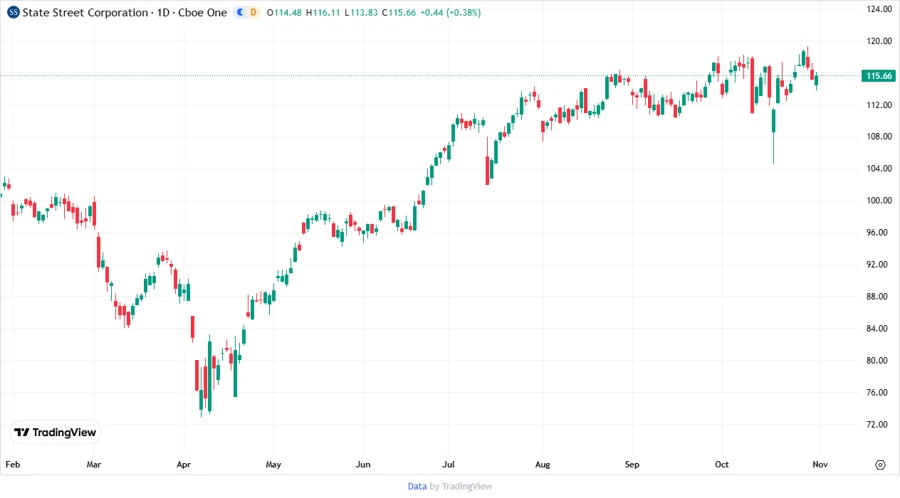
Task: Select the green 115.66 current price label
Action: coord(879,76)
